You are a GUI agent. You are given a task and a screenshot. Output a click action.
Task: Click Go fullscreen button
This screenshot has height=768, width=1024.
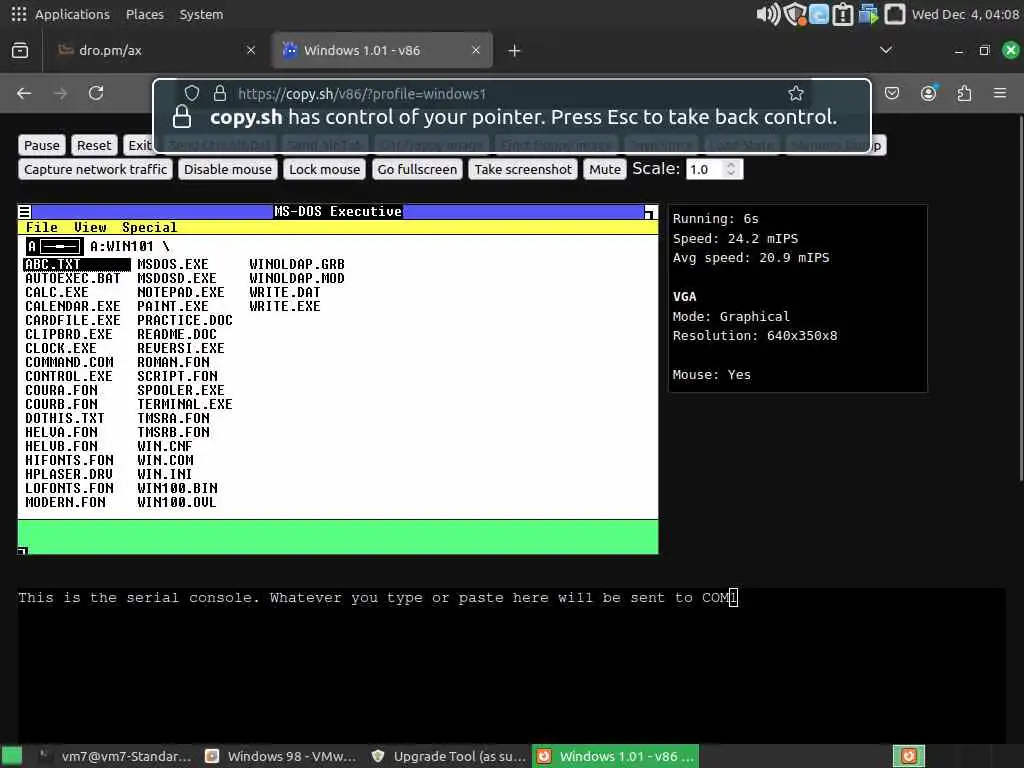pos(417,169)
